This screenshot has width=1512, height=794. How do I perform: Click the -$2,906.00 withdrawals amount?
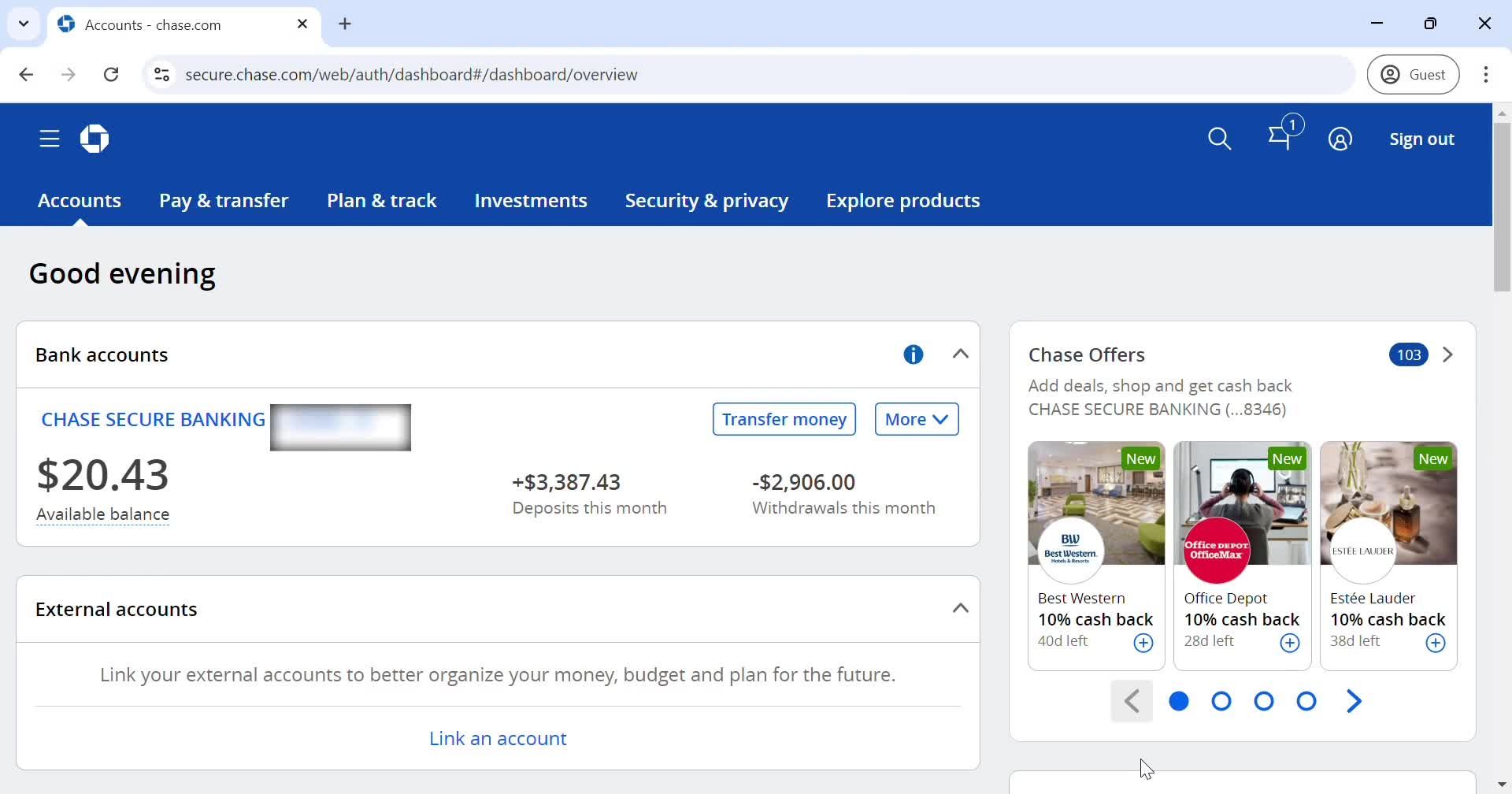point(804,482)
